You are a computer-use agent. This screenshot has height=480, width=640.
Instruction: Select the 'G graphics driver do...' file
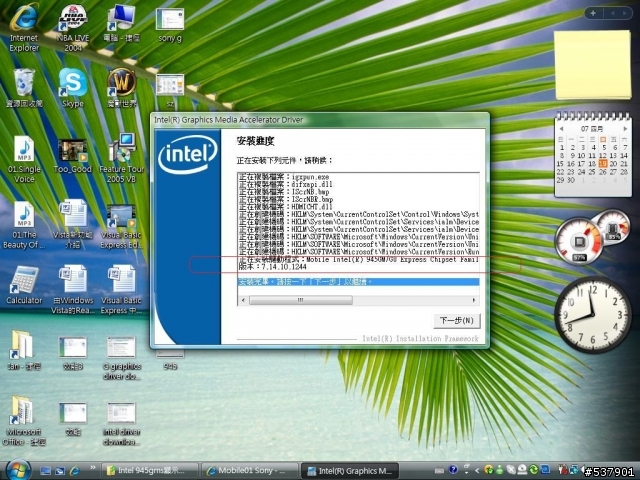(121, 358)
